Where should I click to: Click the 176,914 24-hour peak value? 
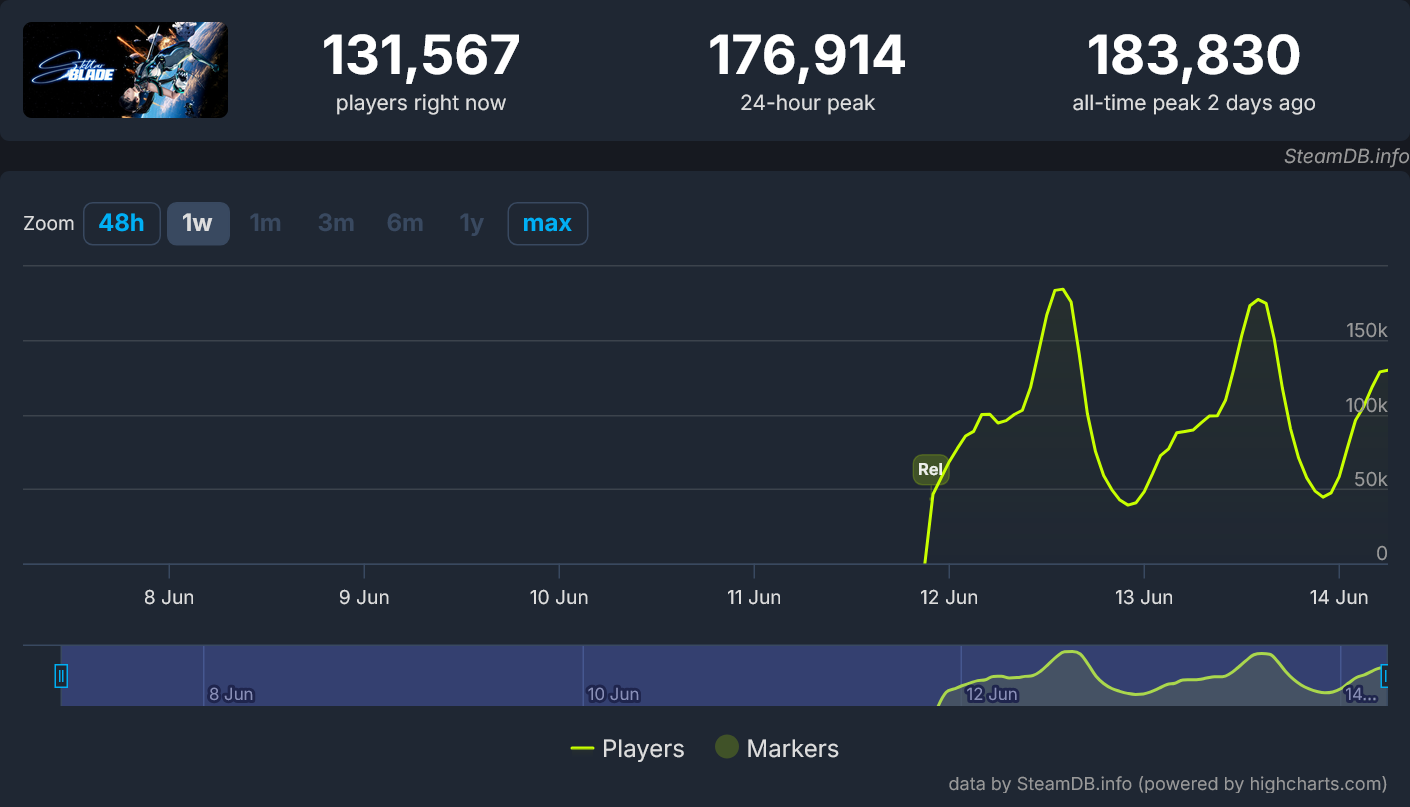pyautogui.click(x=807, y=56)
